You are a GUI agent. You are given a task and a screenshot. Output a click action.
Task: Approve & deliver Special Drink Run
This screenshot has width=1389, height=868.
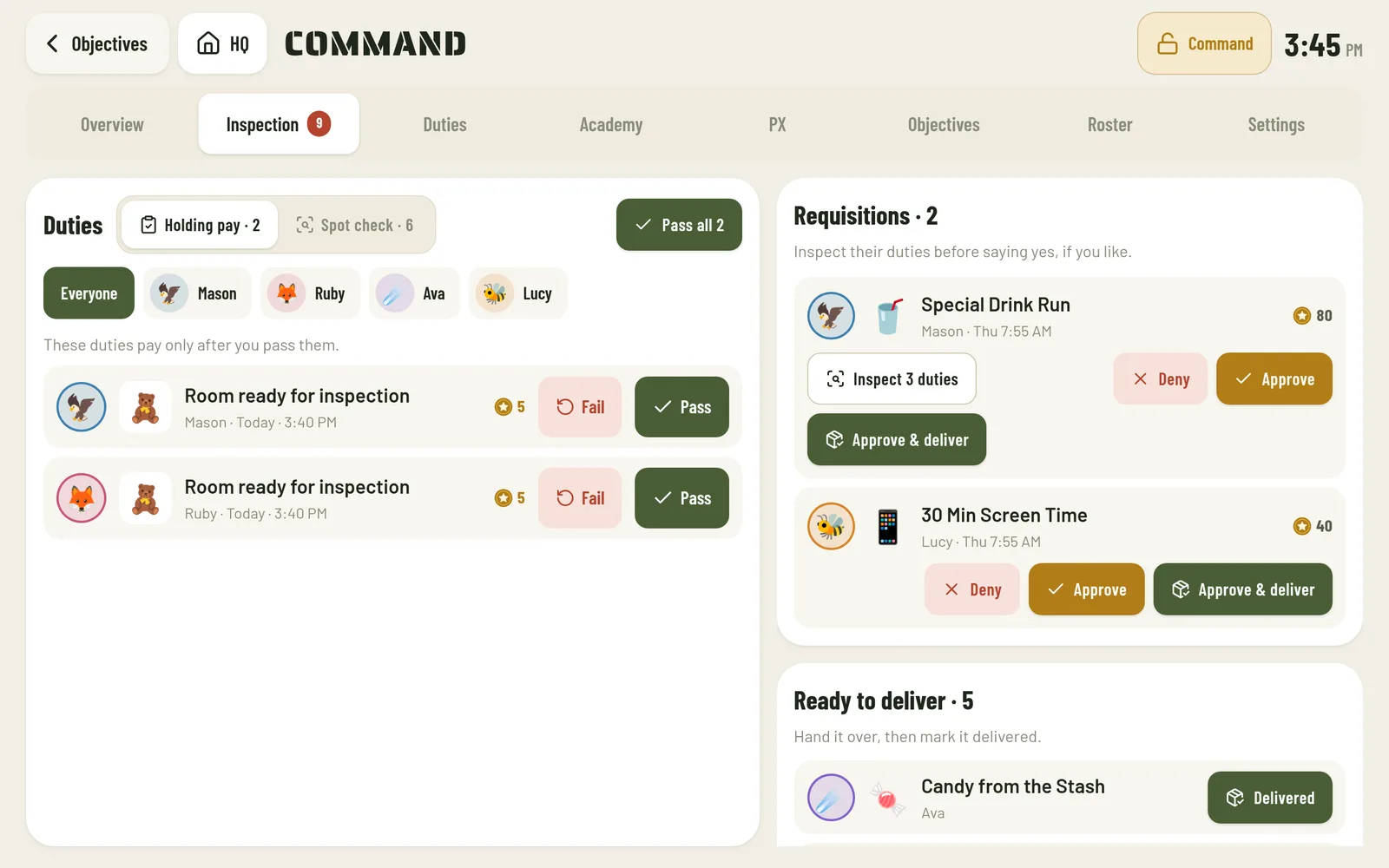click(897, 439)
